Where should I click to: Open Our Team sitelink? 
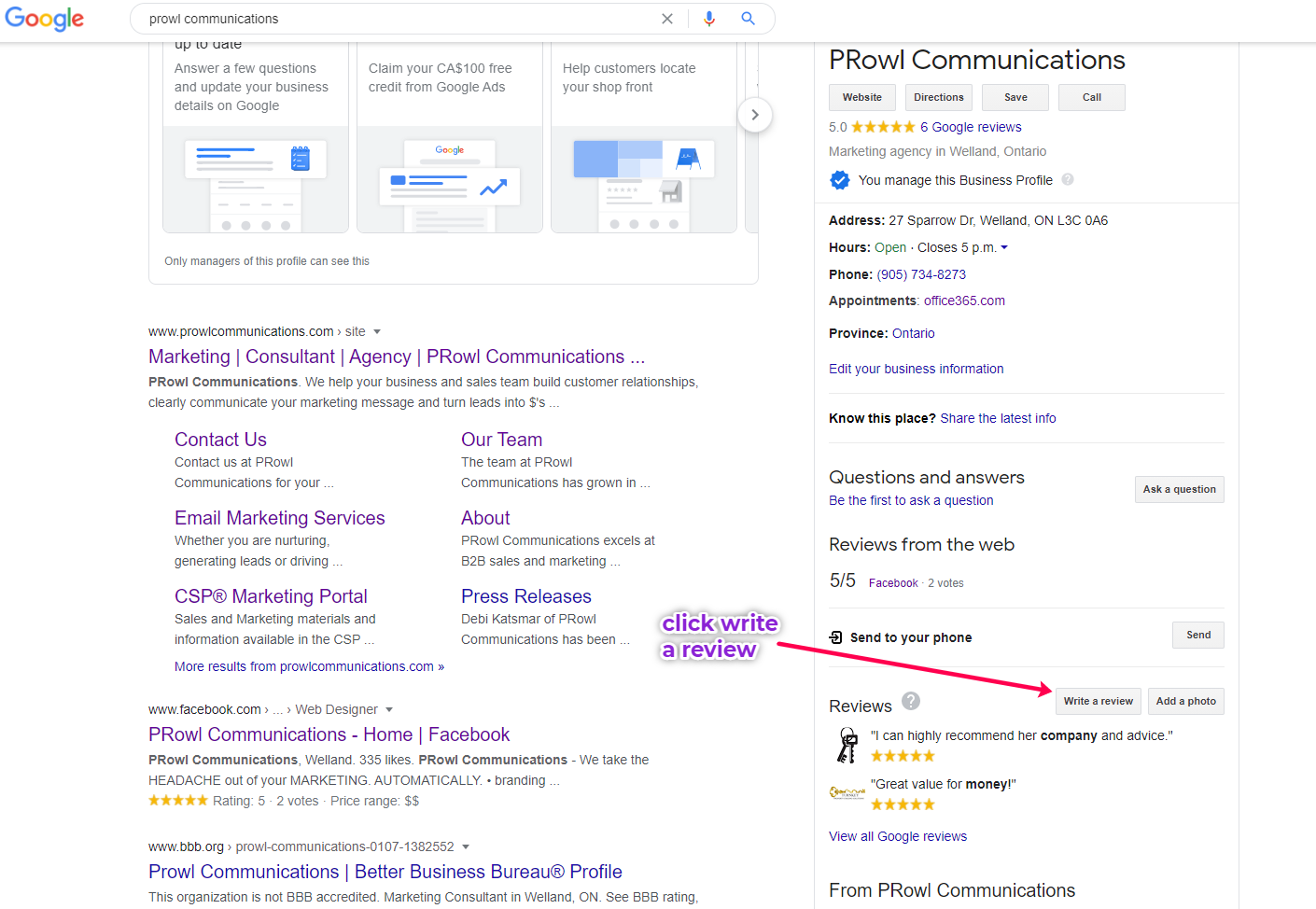pos(501,440)
